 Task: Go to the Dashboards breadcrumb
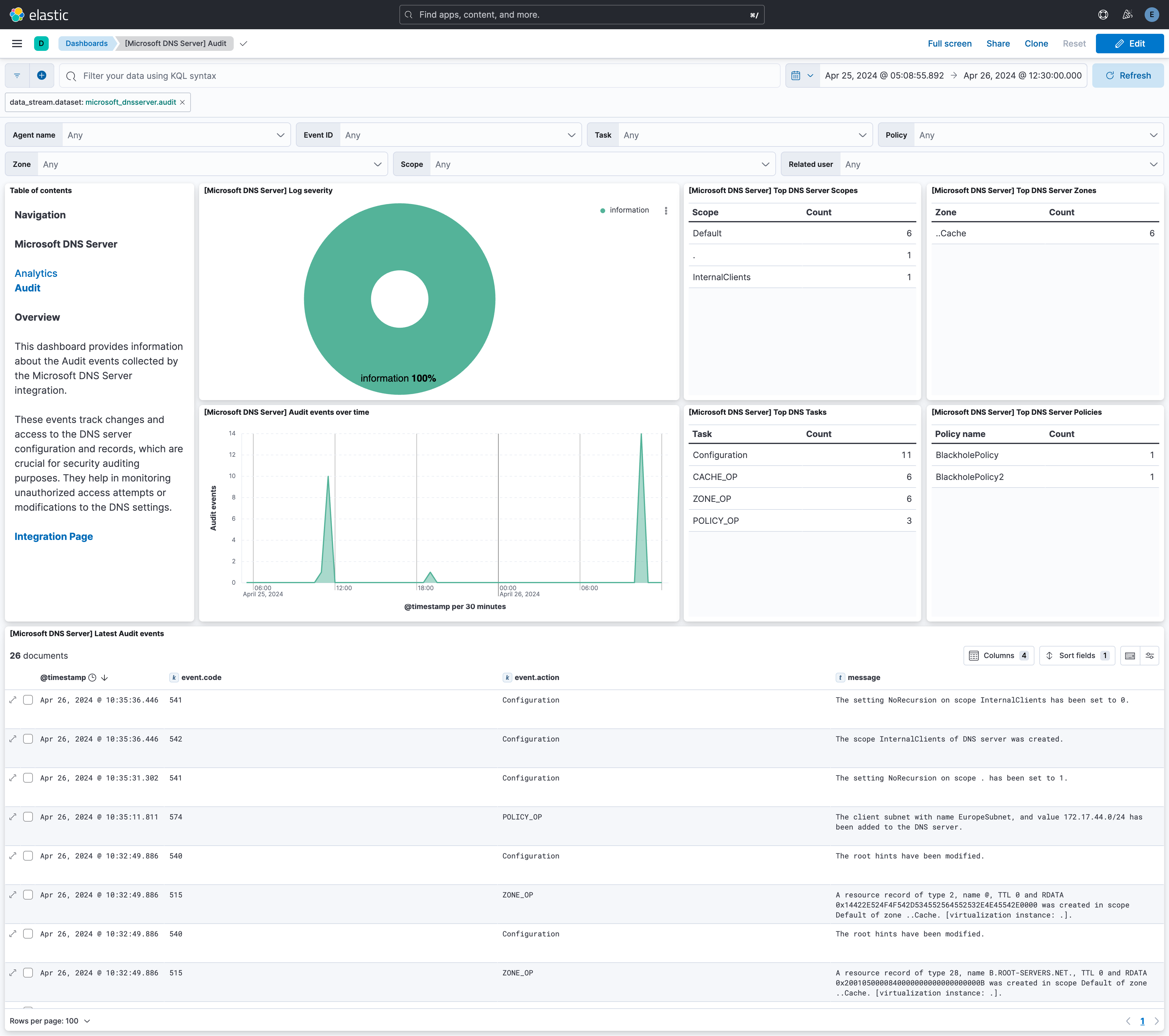[86, 43]
